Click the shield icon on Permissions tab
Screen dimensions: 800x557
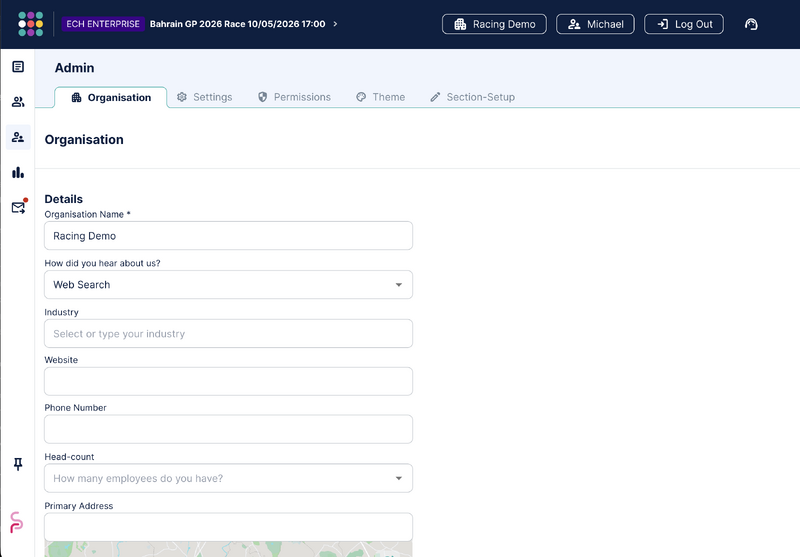[262, 97]
